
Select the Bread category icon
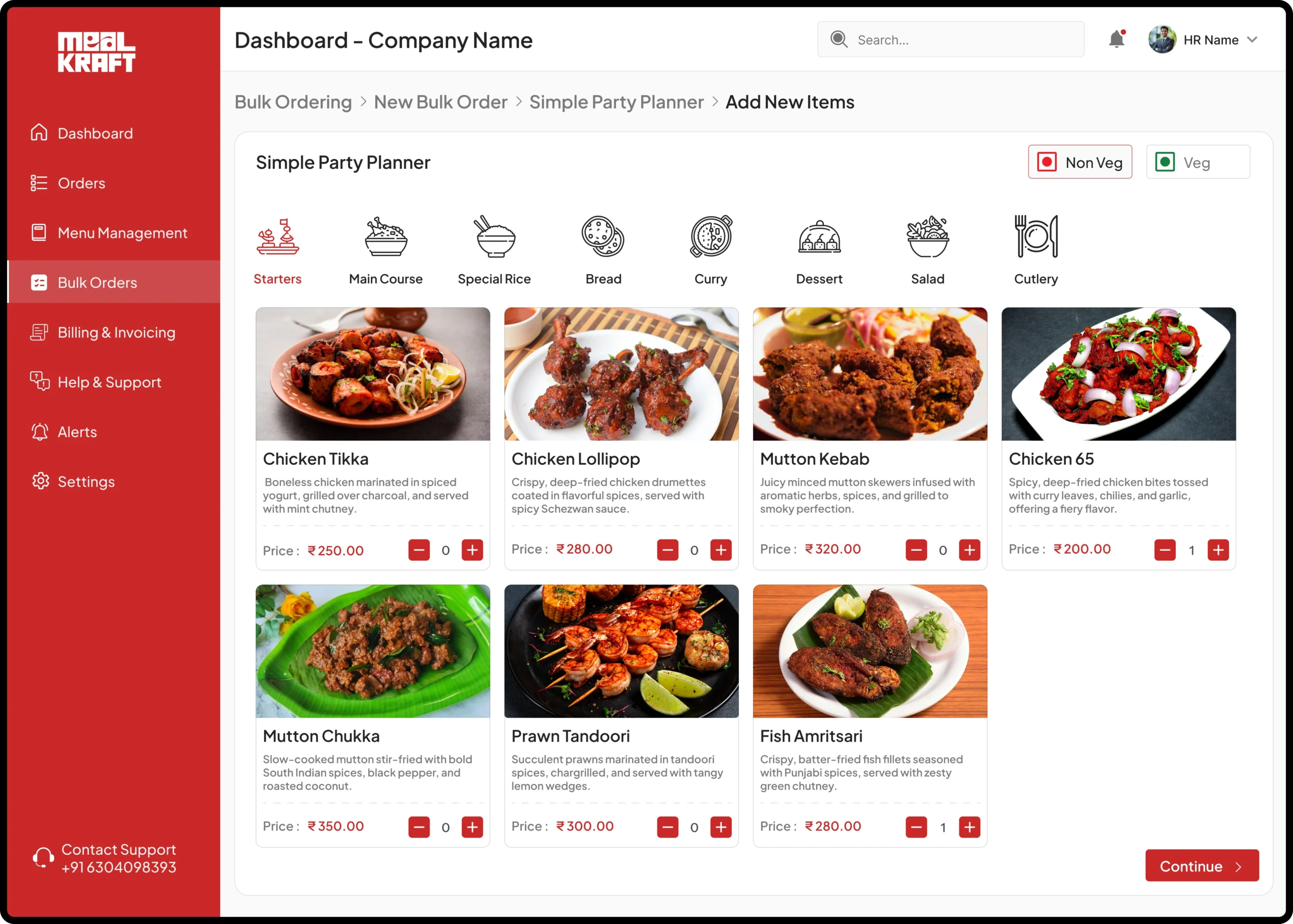coord(603,235)
